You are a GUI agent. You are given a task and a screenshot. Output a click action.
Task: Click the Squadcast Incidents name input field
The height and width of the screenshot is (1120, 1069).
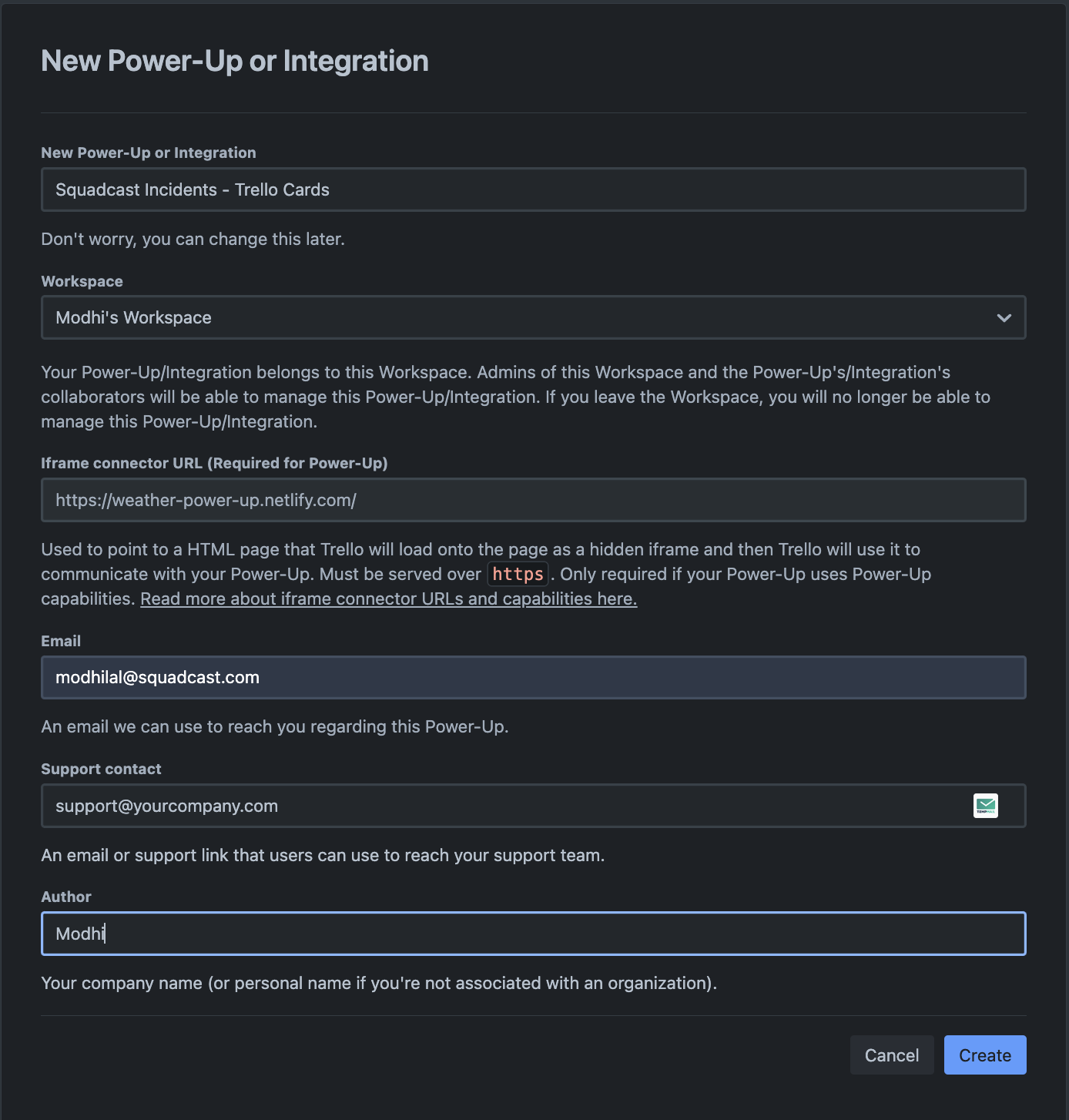click(533, 189)
